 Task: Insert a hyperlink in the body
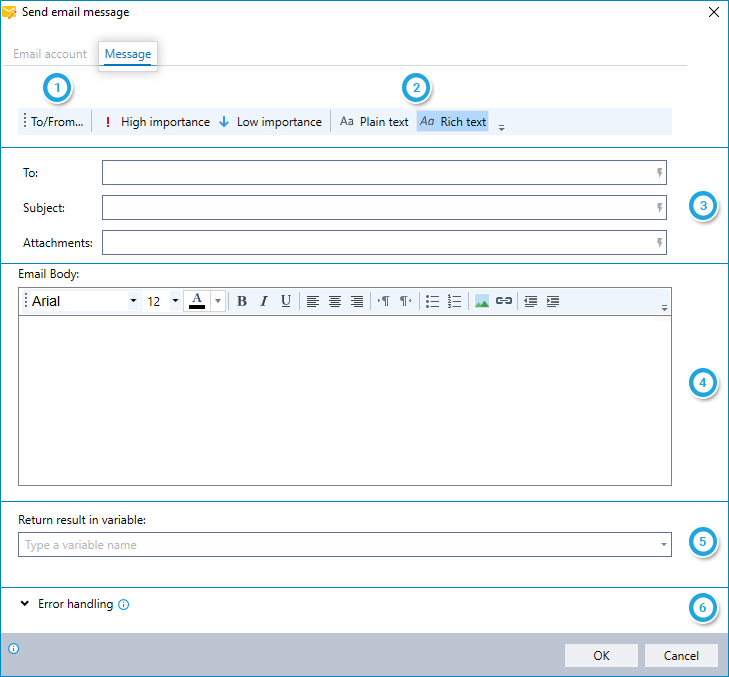click(x=504, y=301)
